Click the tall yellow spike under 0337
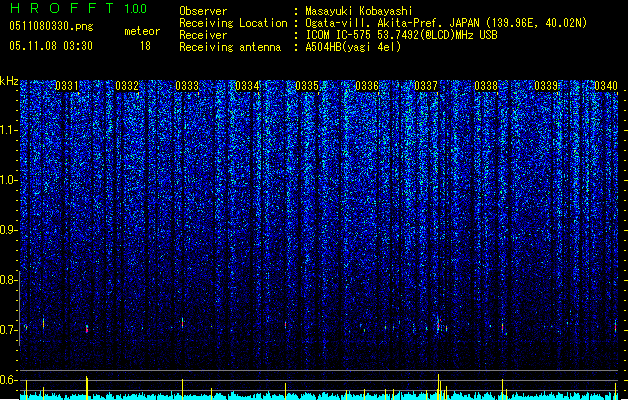Image resolution: width=629 pixels, height=400 pixels. (x=438, y=387)
